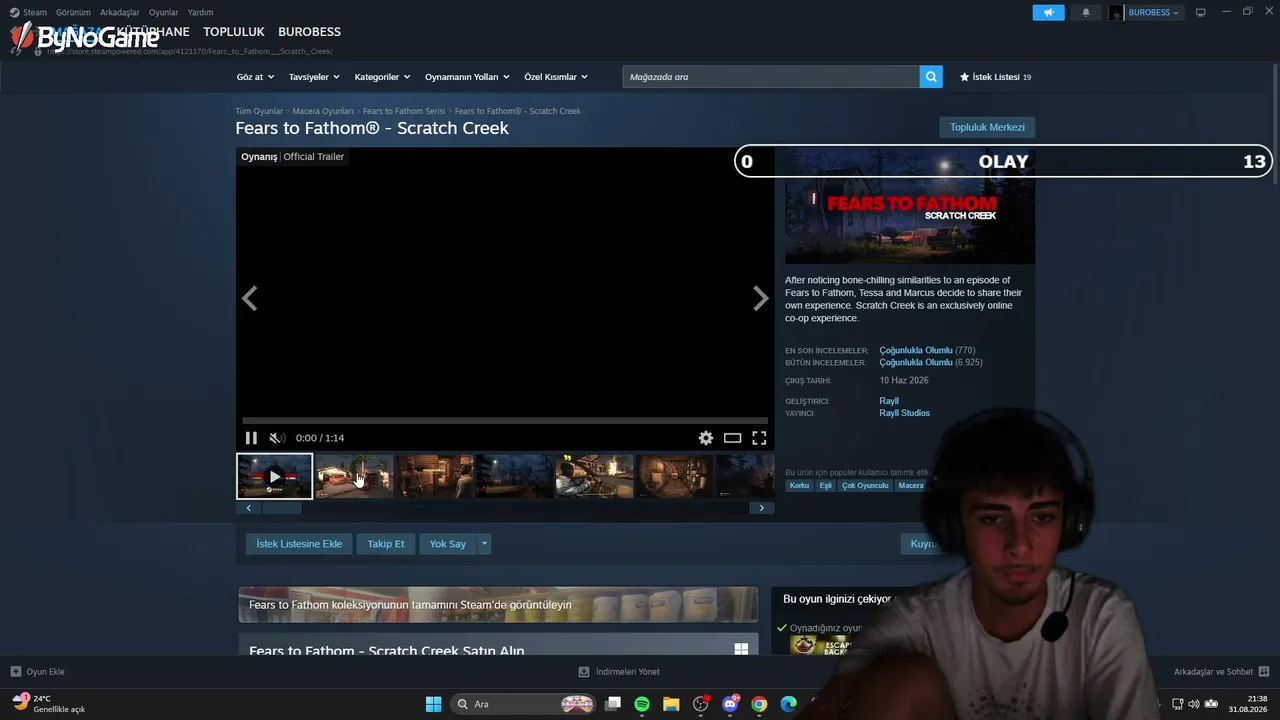
Task: Expand the Kategoriler menu
Action: (382, 77)
